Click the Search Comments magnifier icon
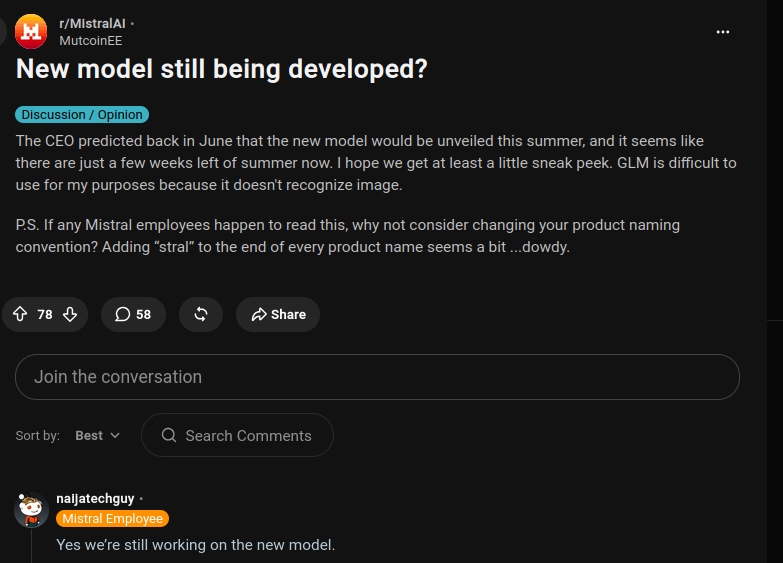The image size is (783, 563). pyautogui.click(x=169, y=435)
